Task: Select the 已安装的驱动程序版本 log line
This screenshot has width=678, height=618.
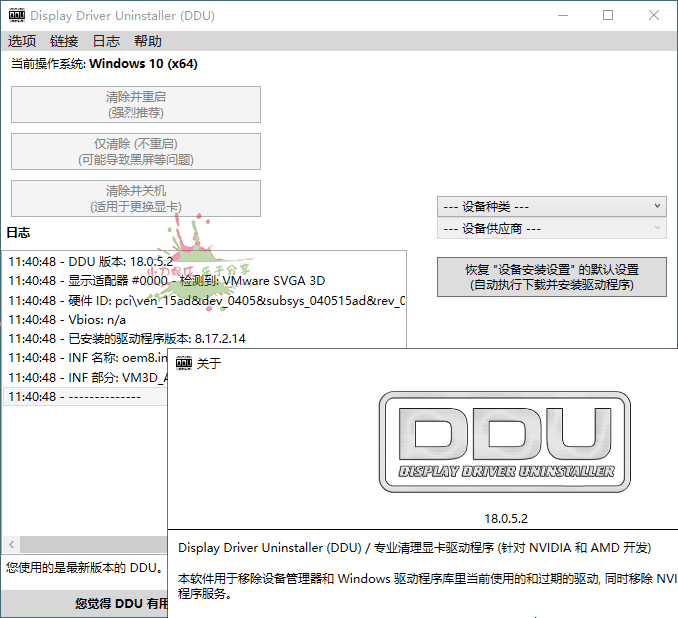Action: 126,338
